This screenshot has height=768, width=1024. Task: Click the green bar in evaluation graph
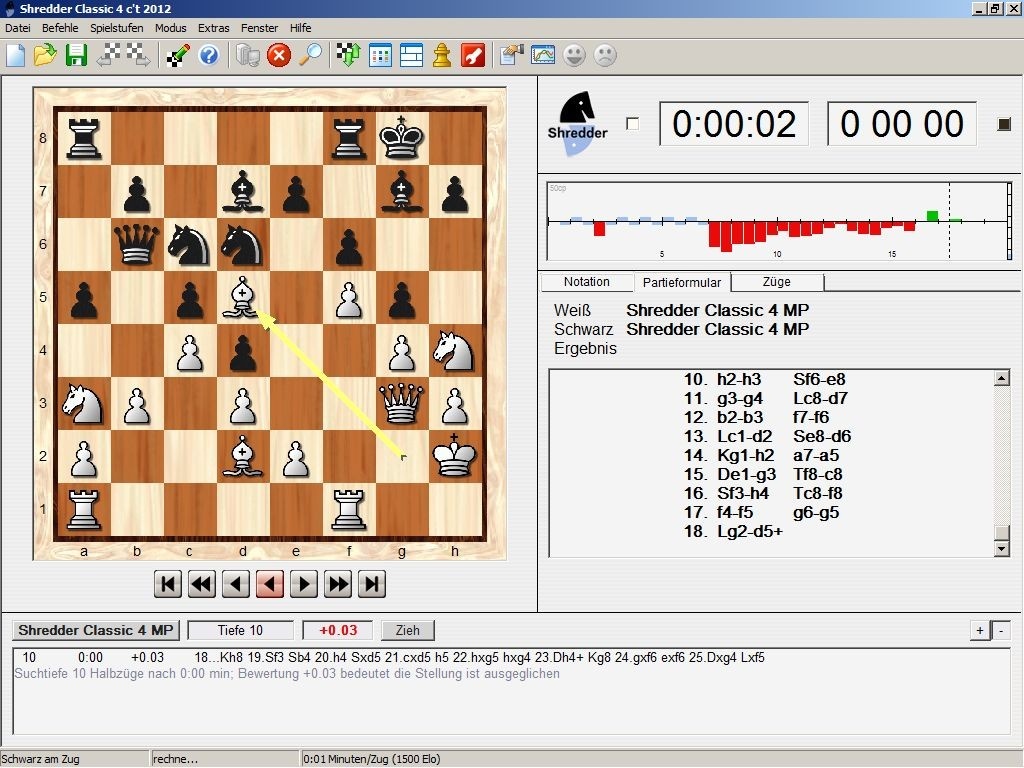[x=933, y=216]
